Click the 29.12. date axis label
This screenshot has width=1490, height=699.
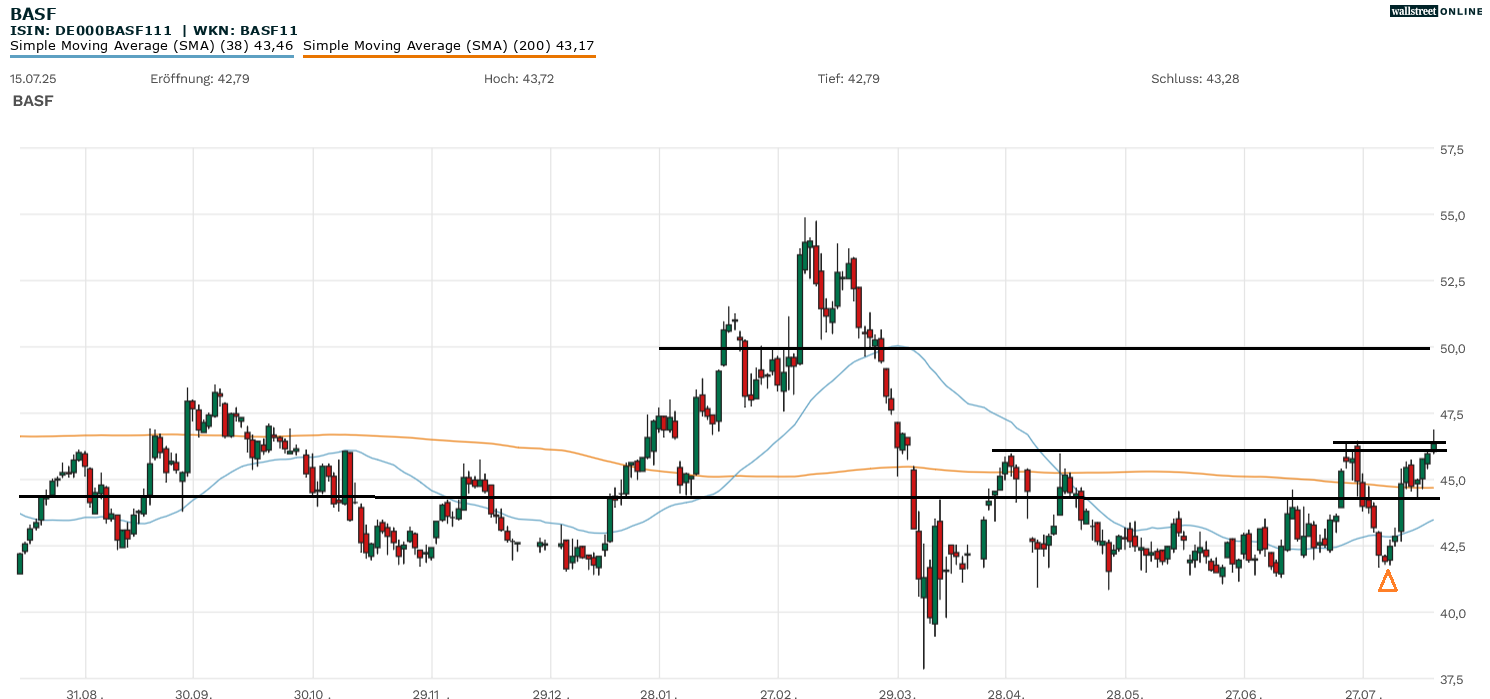click(550, 692)
